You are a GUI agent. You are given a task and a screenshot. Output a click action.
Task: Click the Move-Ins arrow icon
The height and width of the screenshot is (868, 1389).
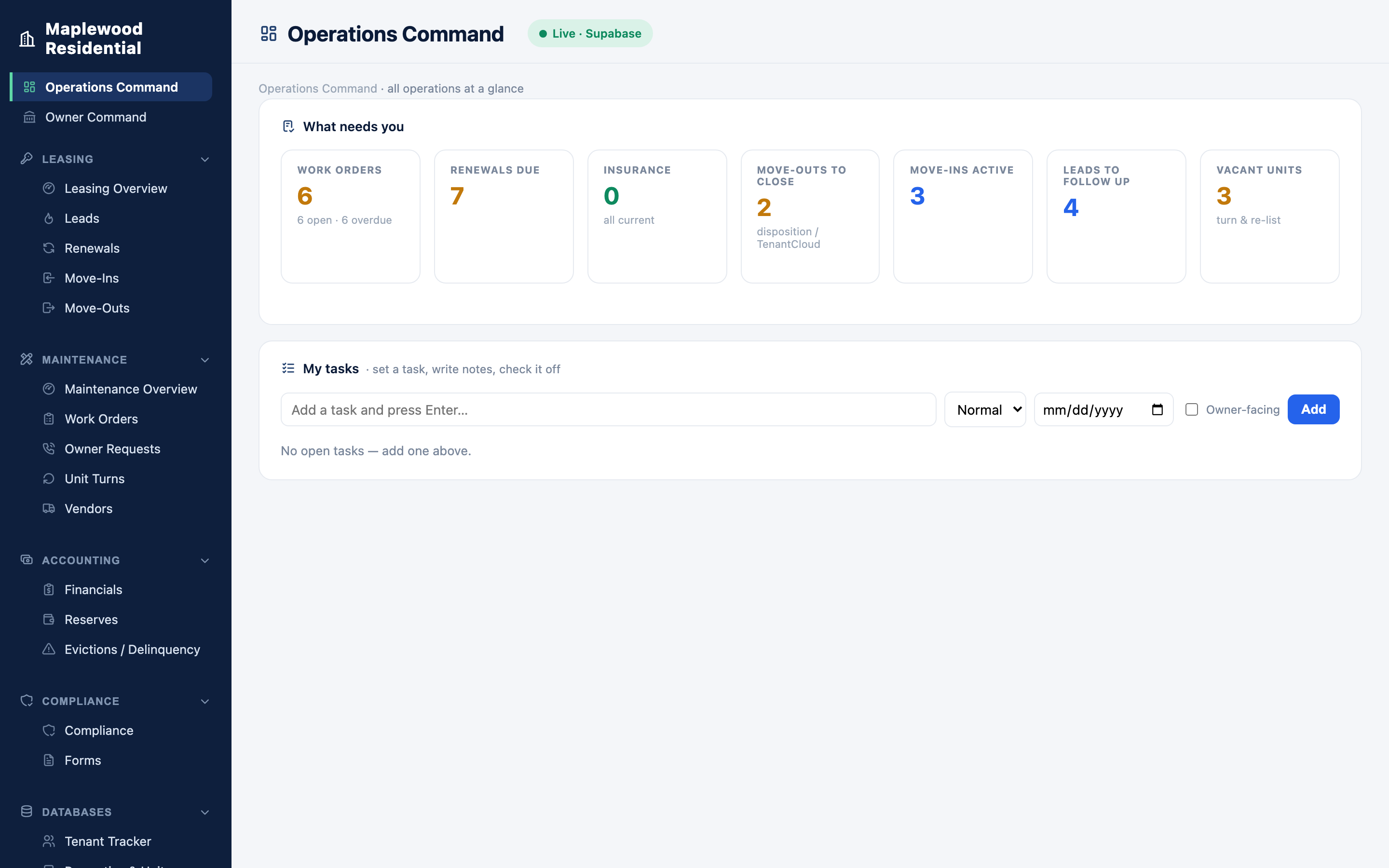[49, 278]
